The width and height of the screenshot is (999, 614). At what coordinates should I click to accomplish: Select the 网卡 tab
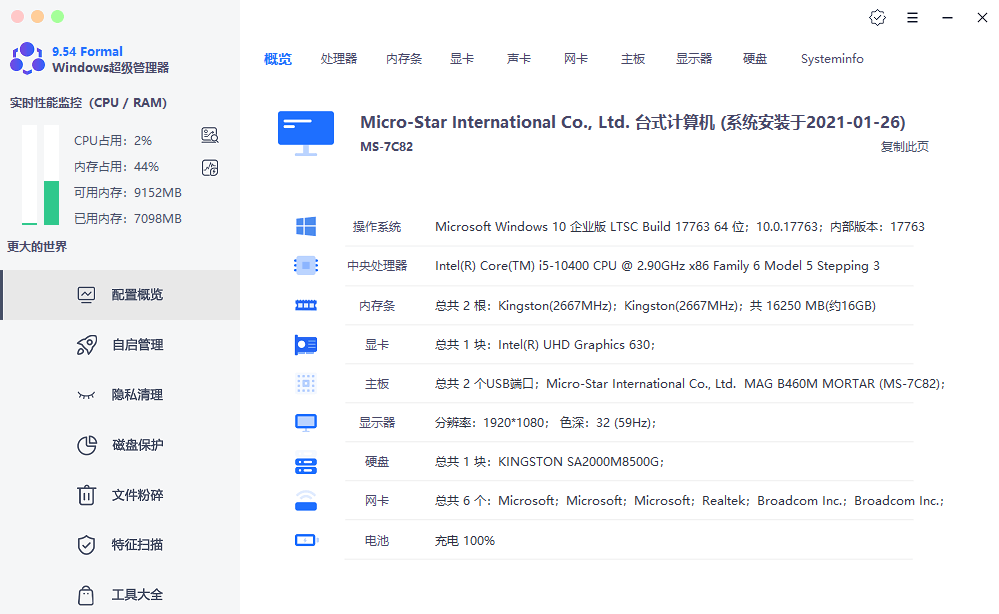[576, 59]
